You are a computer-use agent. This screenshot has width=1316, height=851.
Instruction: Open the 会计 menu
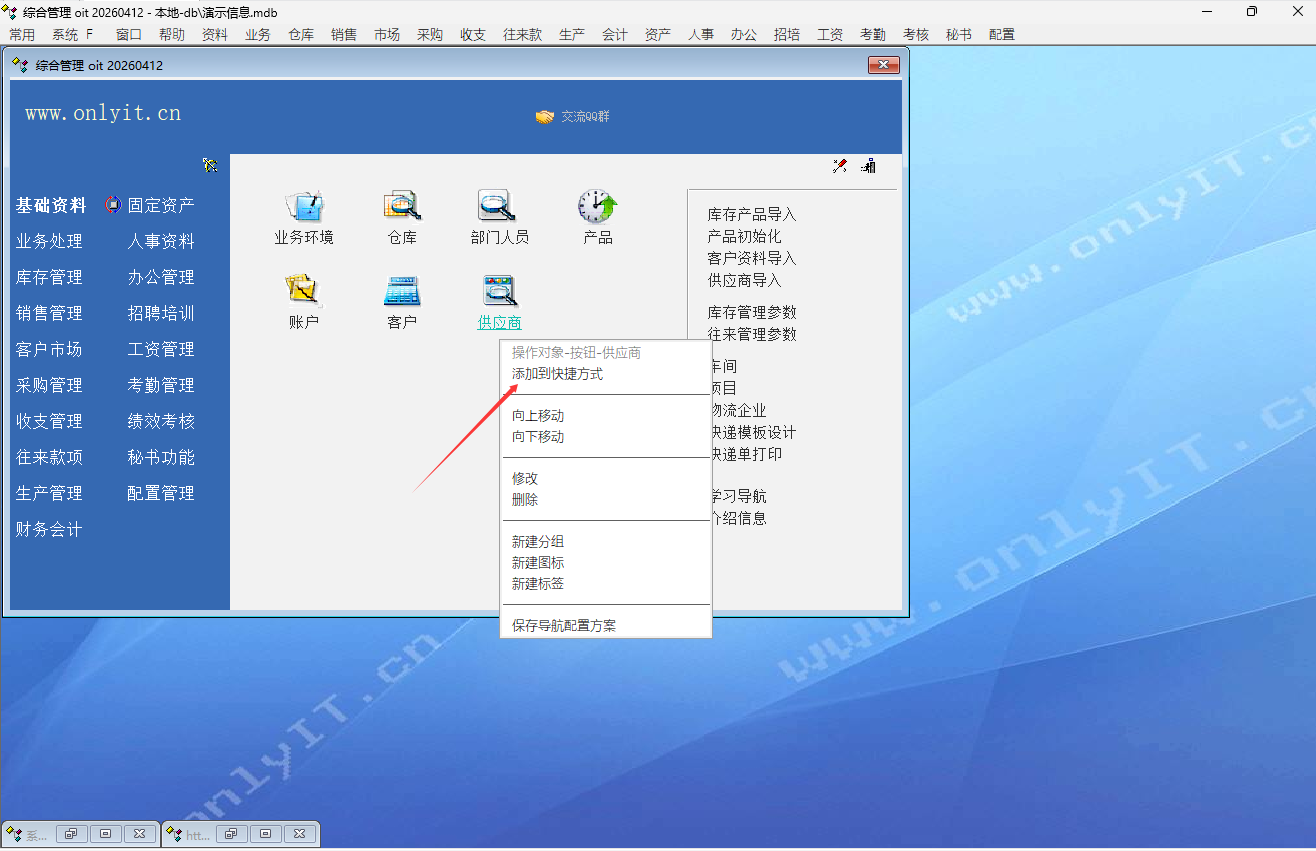point(615,34)
